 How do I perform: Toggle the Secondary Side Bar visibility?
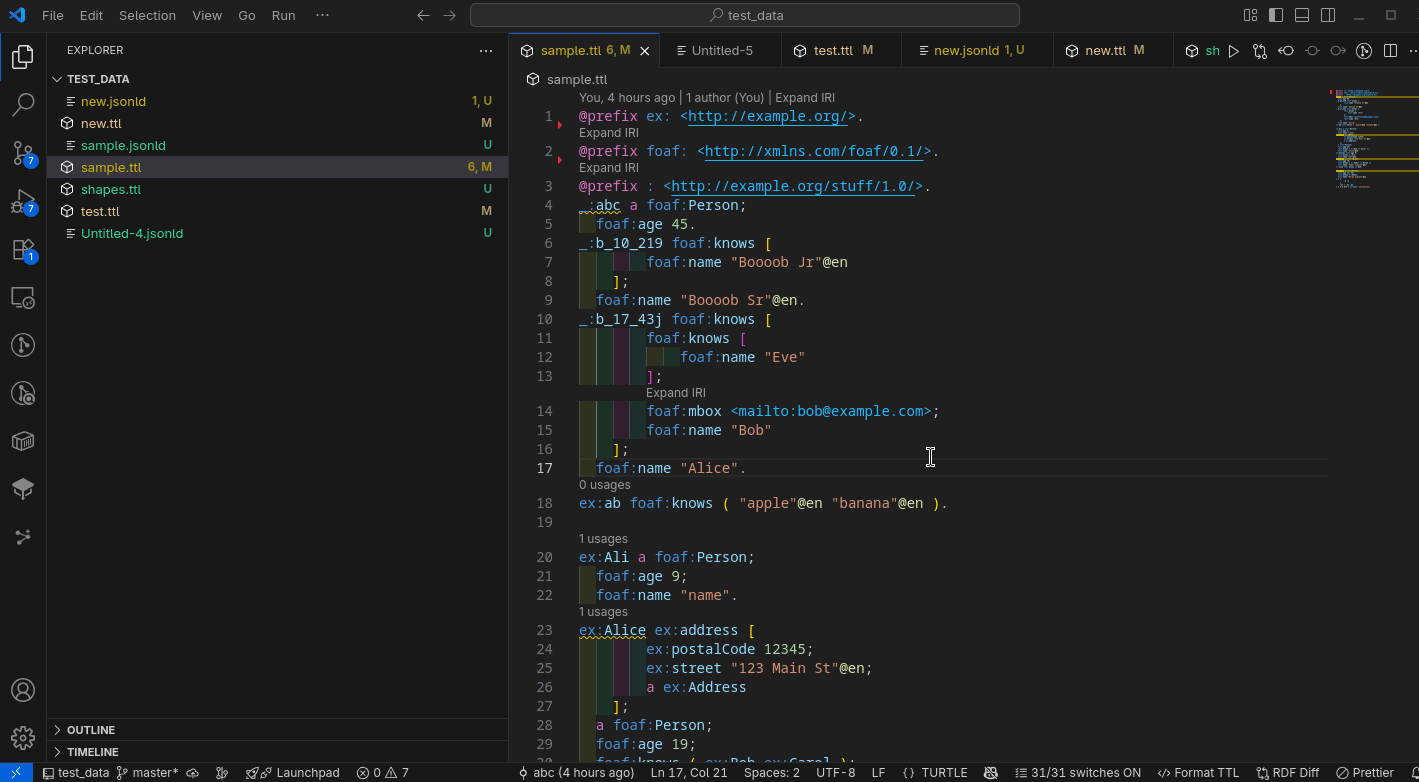(x=1328, y=15)
